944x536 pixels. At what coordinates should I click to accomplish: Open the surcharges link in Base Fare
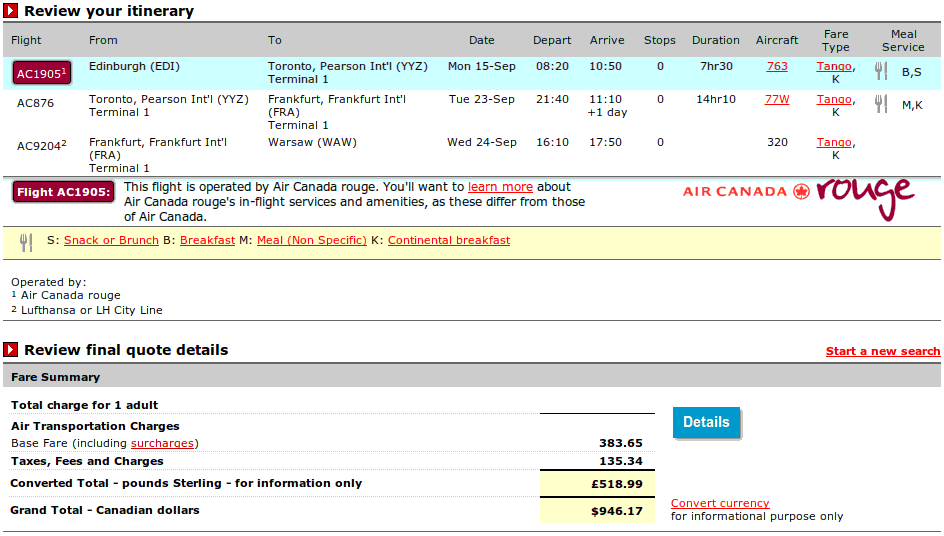click(x=163, y=443)
